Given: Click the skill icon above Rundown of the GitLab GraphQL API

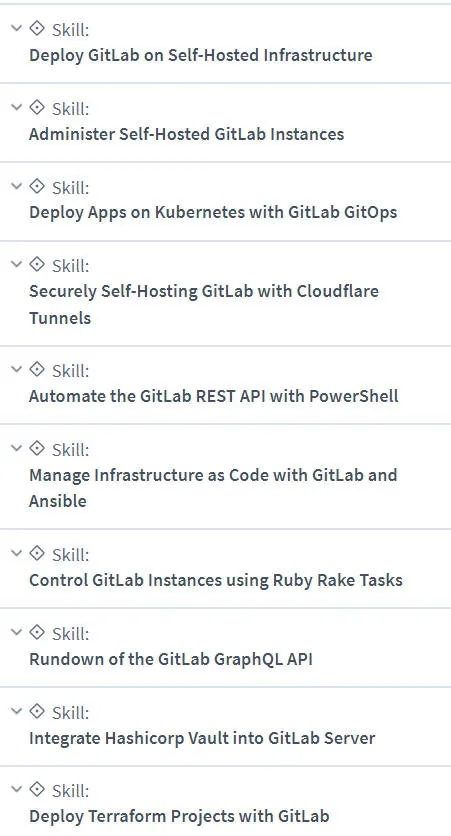Looking at the screenshot, I should point(36,632).
